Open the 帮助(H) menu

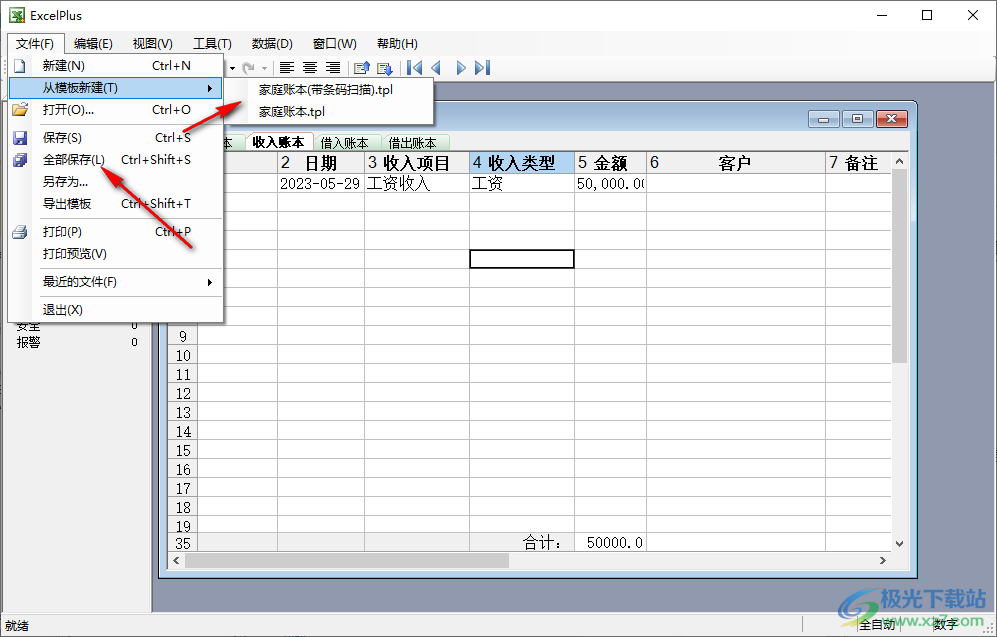pos(397,44)
